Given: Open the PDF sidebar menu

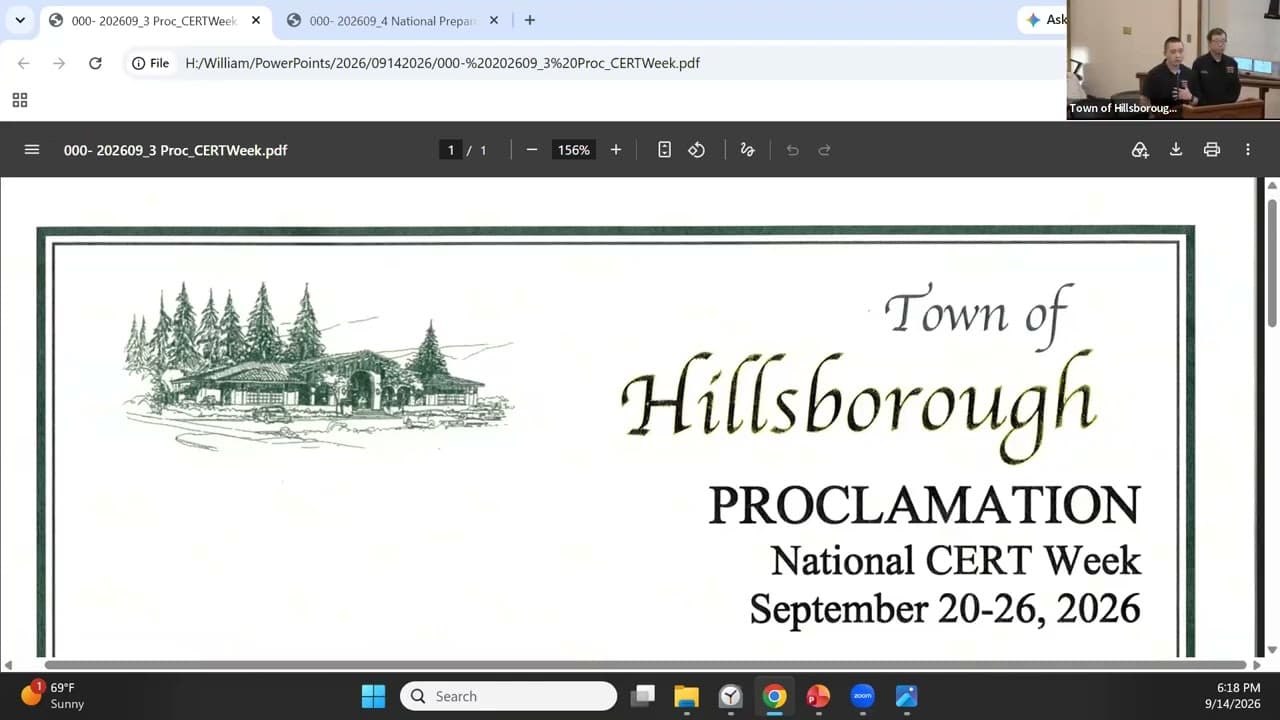Looking at the screenshot, I should click(x=32, y=150).
